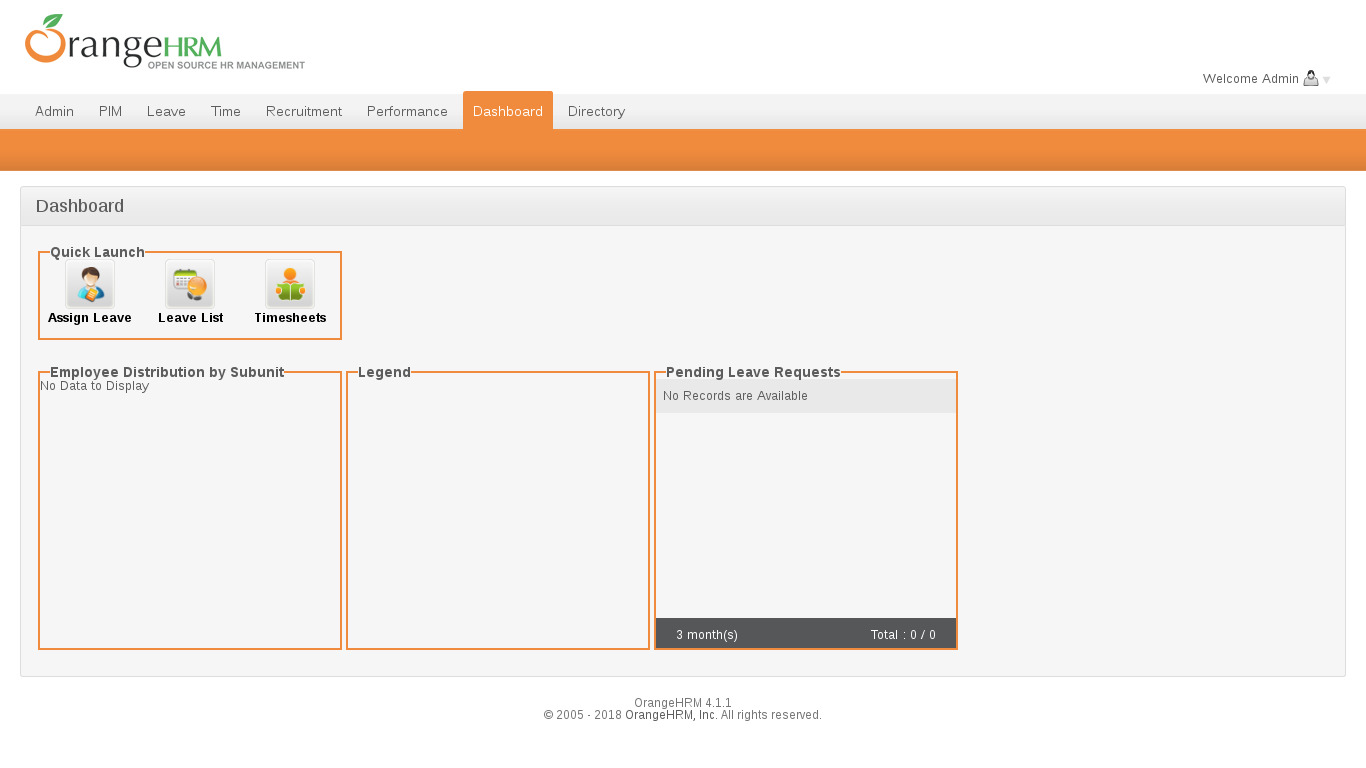The width and height of the screenshot is (1366, 768).
Task: Open the Admin menu
Action: click(x=54, y=111)
